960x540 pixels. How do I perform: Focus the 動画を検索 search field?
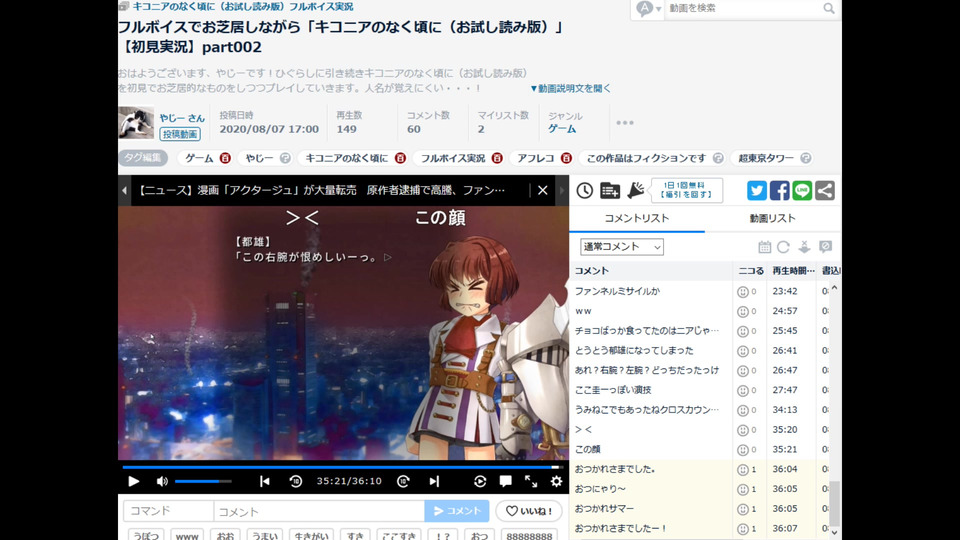tap(743, 9)
